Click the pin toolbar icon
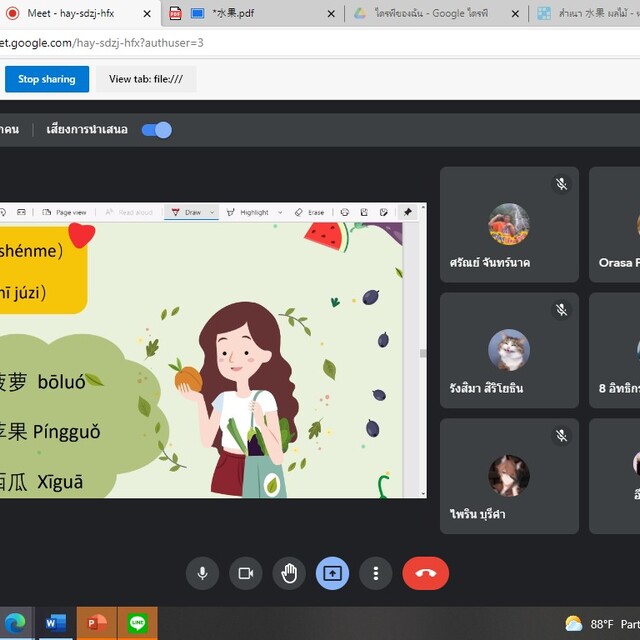640x640 pixels. pos(407,212)
